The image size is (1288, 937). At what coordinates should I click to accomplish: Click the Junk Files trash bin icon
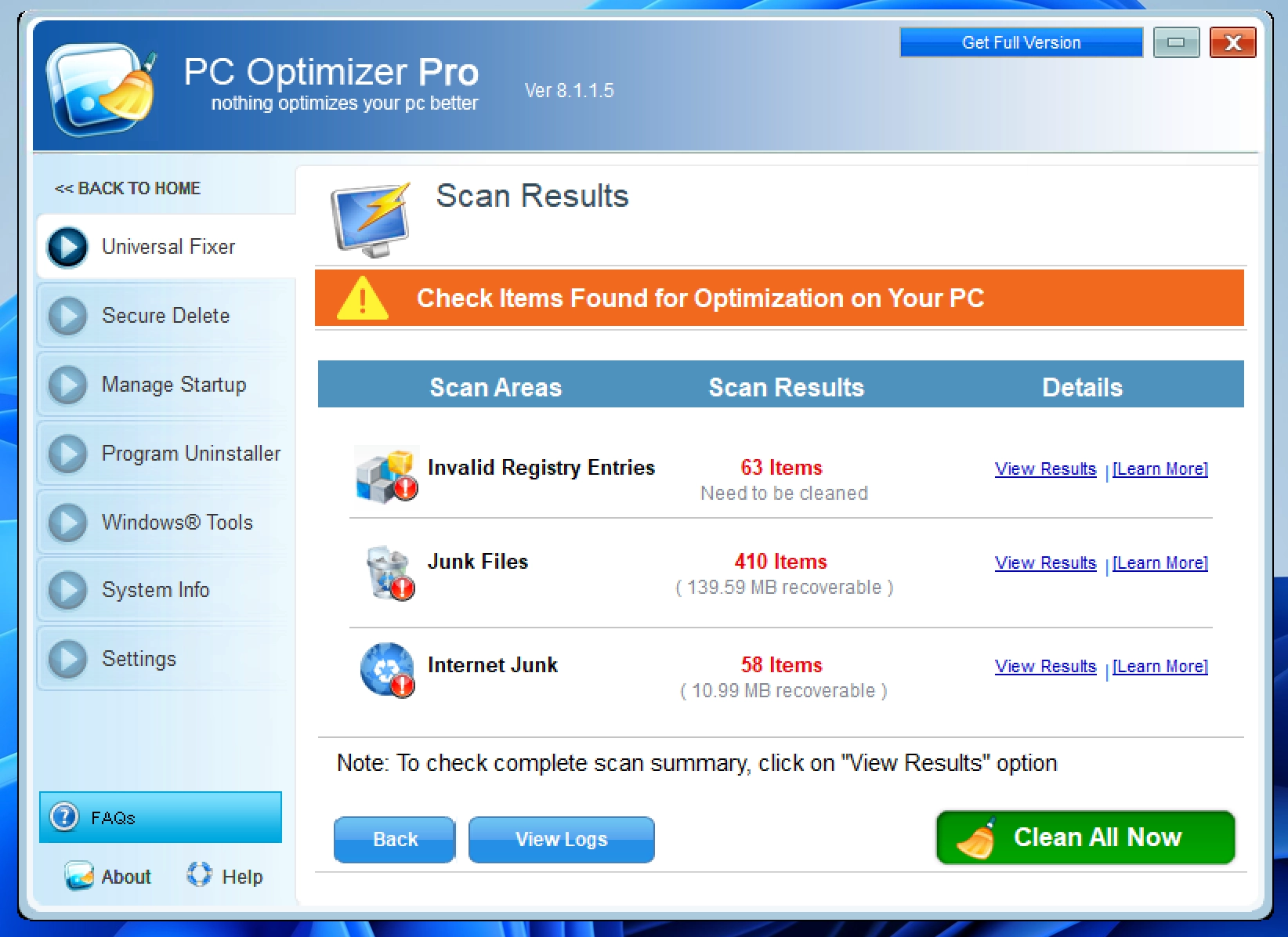tap(389, 571)
